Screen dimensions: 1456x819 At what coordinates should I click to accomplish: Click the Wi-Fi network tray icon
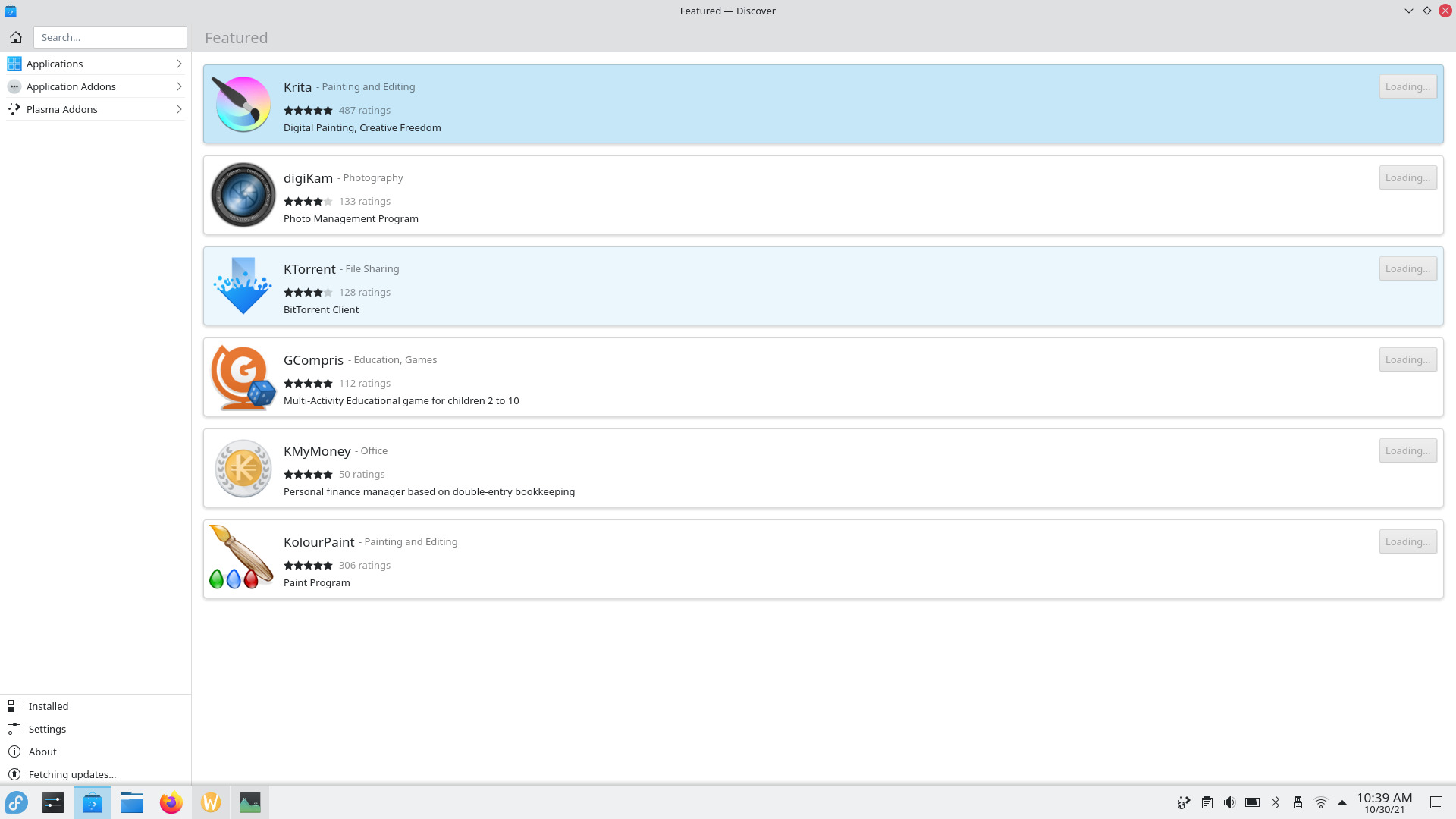click(x=1320, y=802)
